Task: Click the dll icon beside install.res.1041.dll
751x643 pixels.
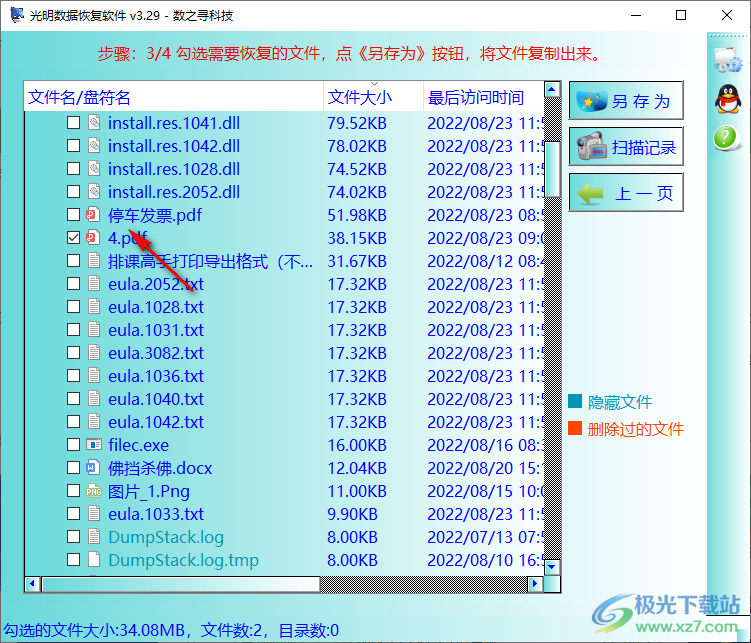Action: click(94, 123)
